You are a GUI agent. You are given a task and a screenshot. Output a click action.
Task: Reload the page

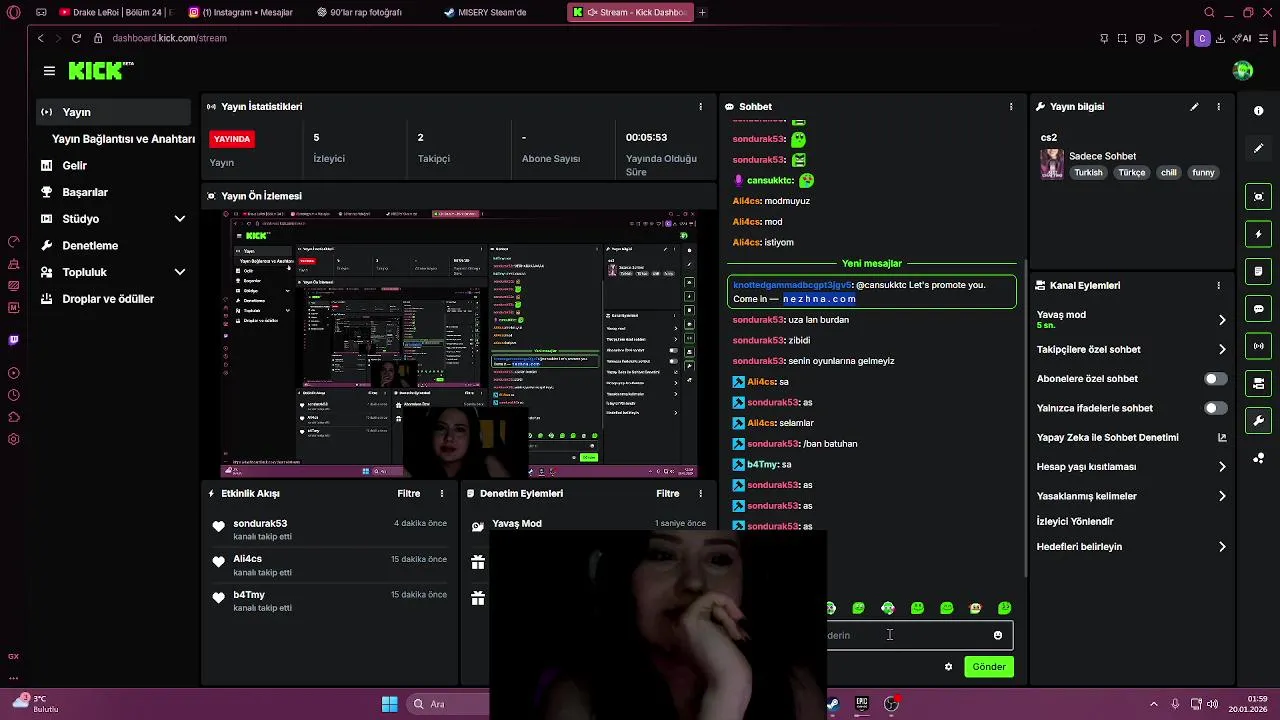(x=76, y=38)
